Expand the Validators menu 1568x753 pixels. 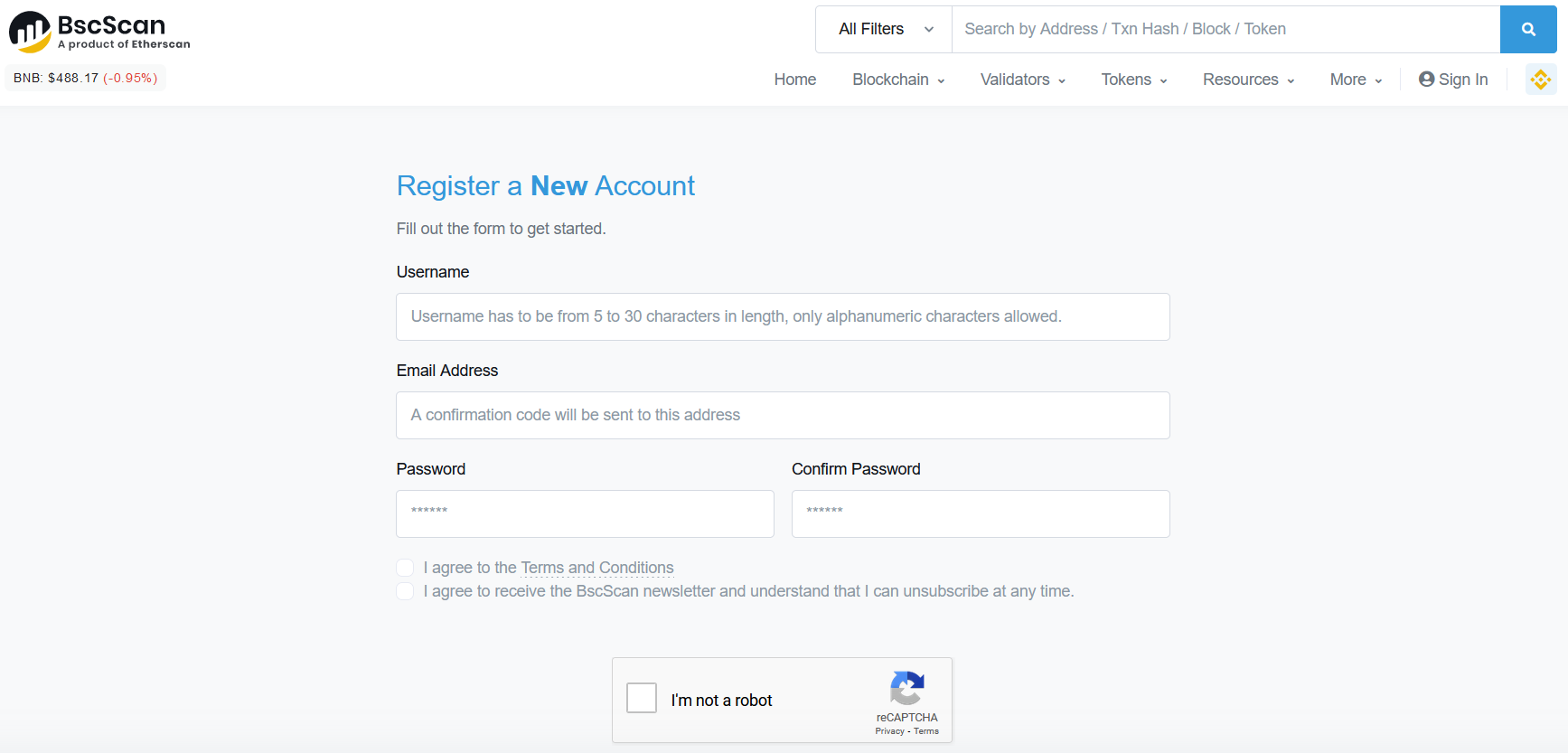tap(1023, 80)
